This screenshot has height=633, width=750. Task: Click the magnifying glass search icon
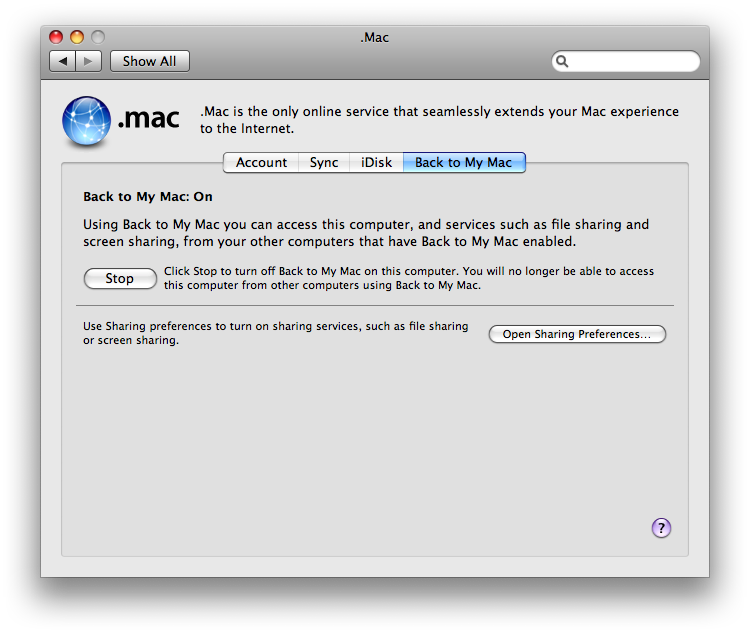(562, 61)
